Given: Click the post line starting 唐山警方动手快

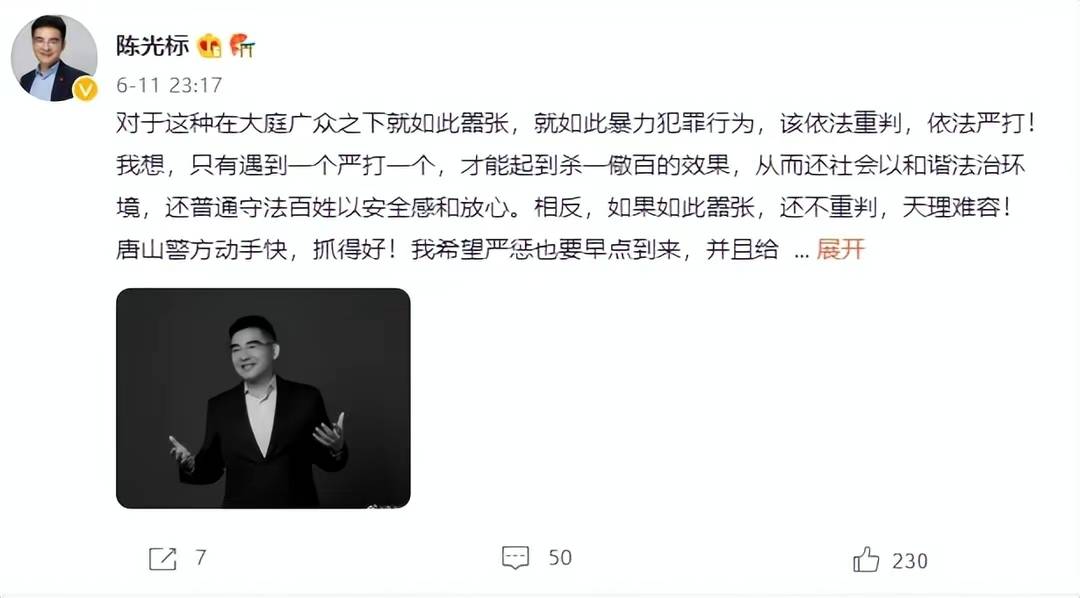Looking at the screenshot, I should pos(447,249).
